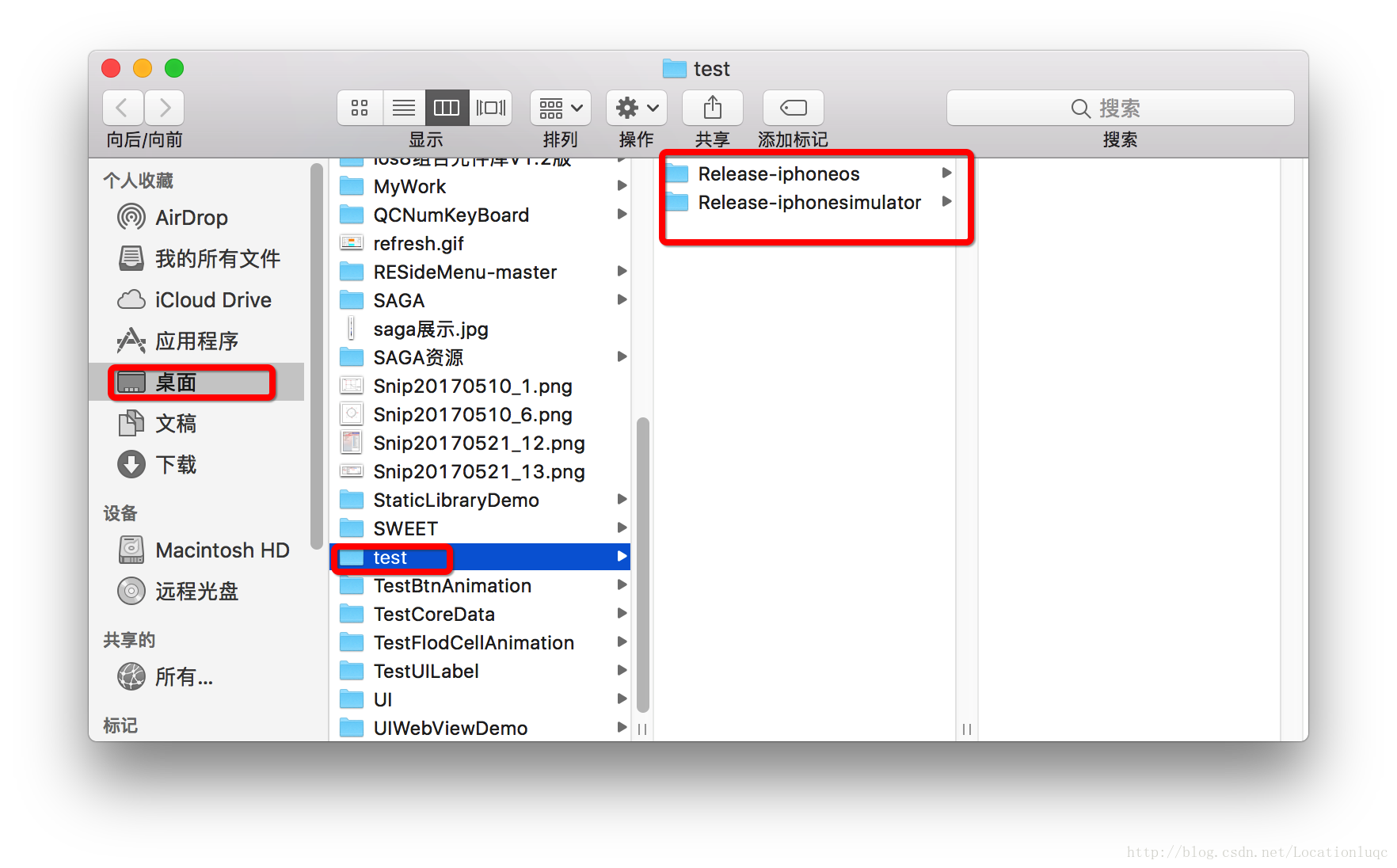This screenshot has width=1397, height=868.
Task: Click the AirDrop icon
Action: coord(131,217)
